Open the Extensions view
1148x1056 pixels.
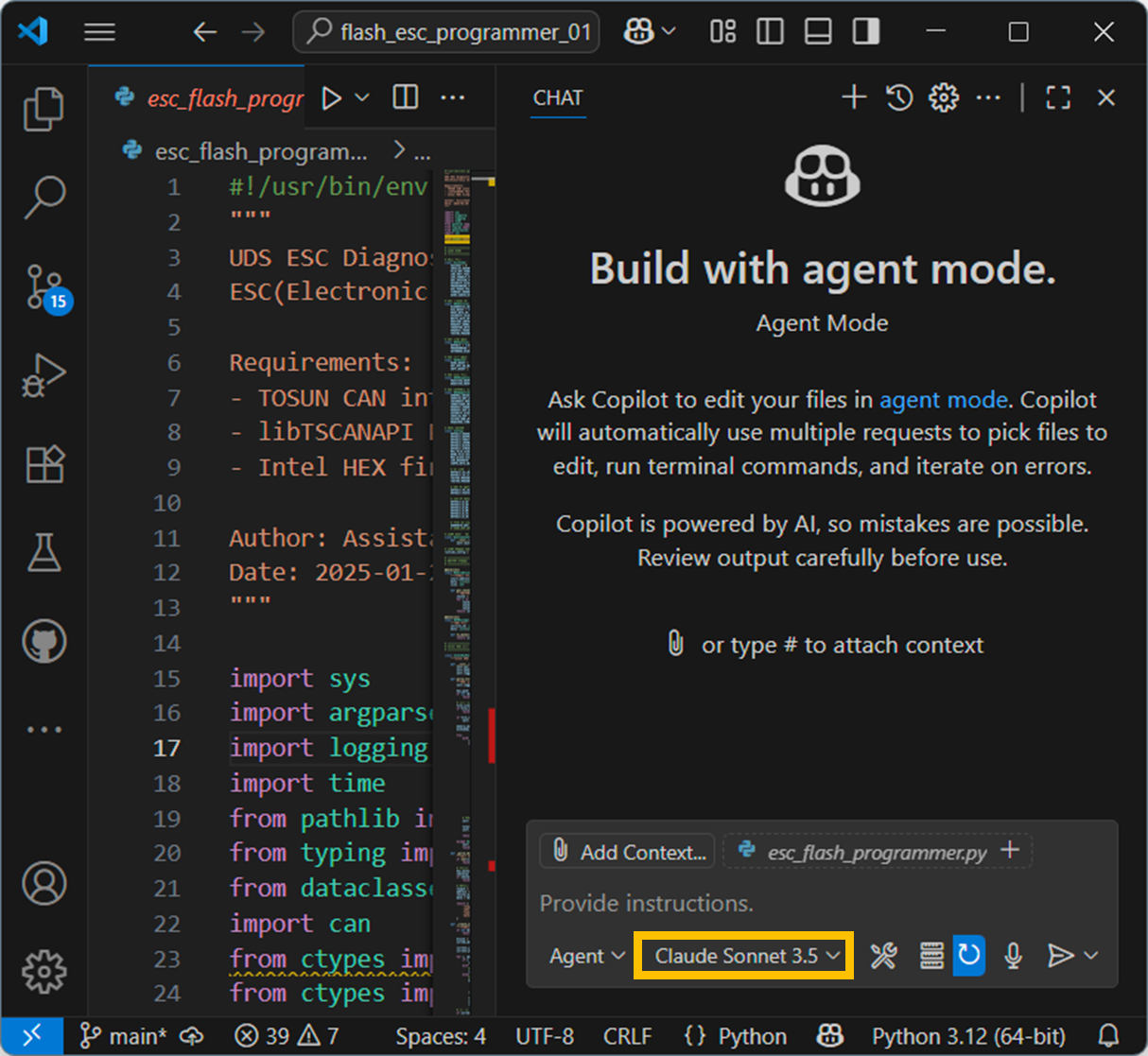[x=43, y=463]
